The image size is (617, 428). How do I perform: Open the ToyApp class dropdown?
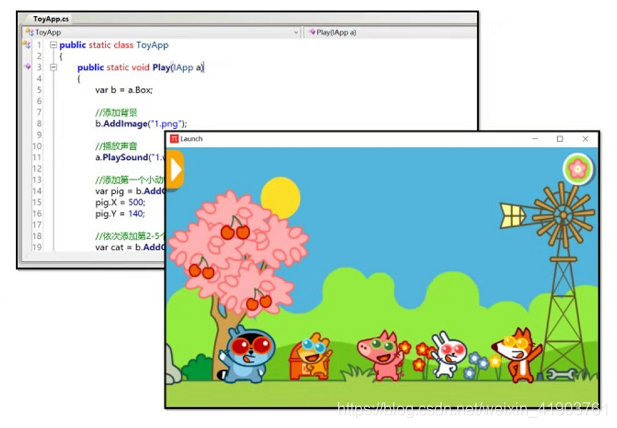pyautogui.click(x=162, y=32)
